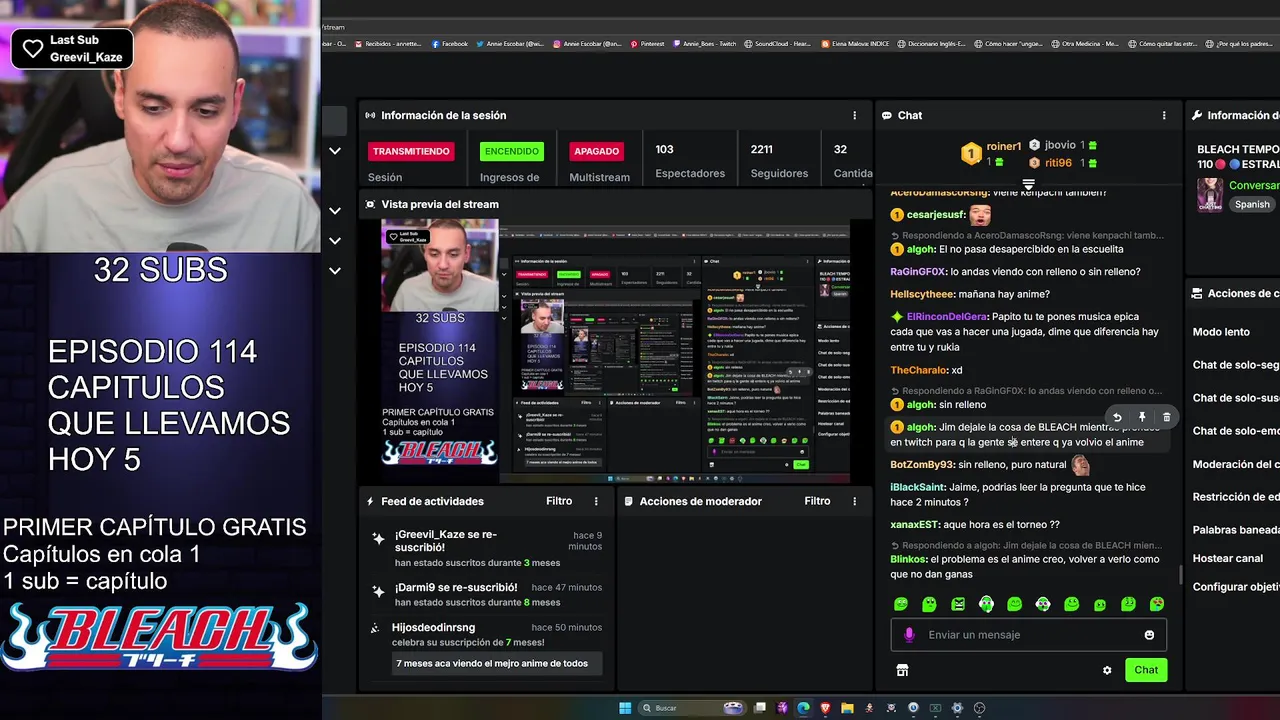Toggle Chat de solo-suscriptores action

coord(1236,398)
